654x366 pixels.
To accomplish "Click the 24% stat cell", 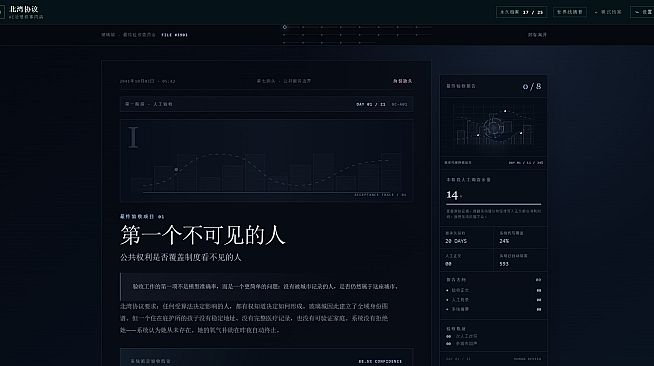I will tap(520, 238).
